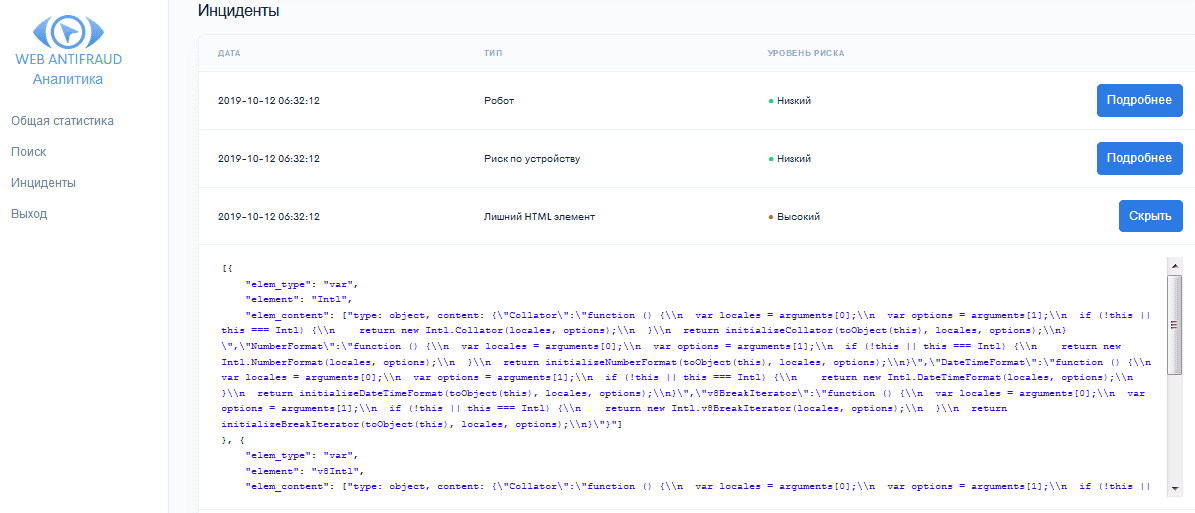Open Подробнее for Риск по устройству incident
This screenshot has width=1195, height=513.
[1139, 159]
